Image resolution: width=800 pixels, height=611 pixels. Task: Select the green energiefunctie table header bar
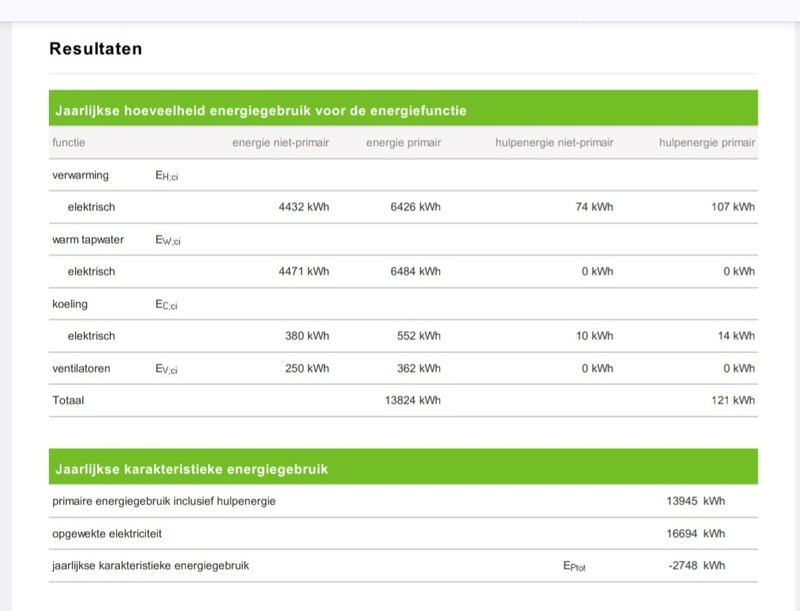click(x=403, y=110)
